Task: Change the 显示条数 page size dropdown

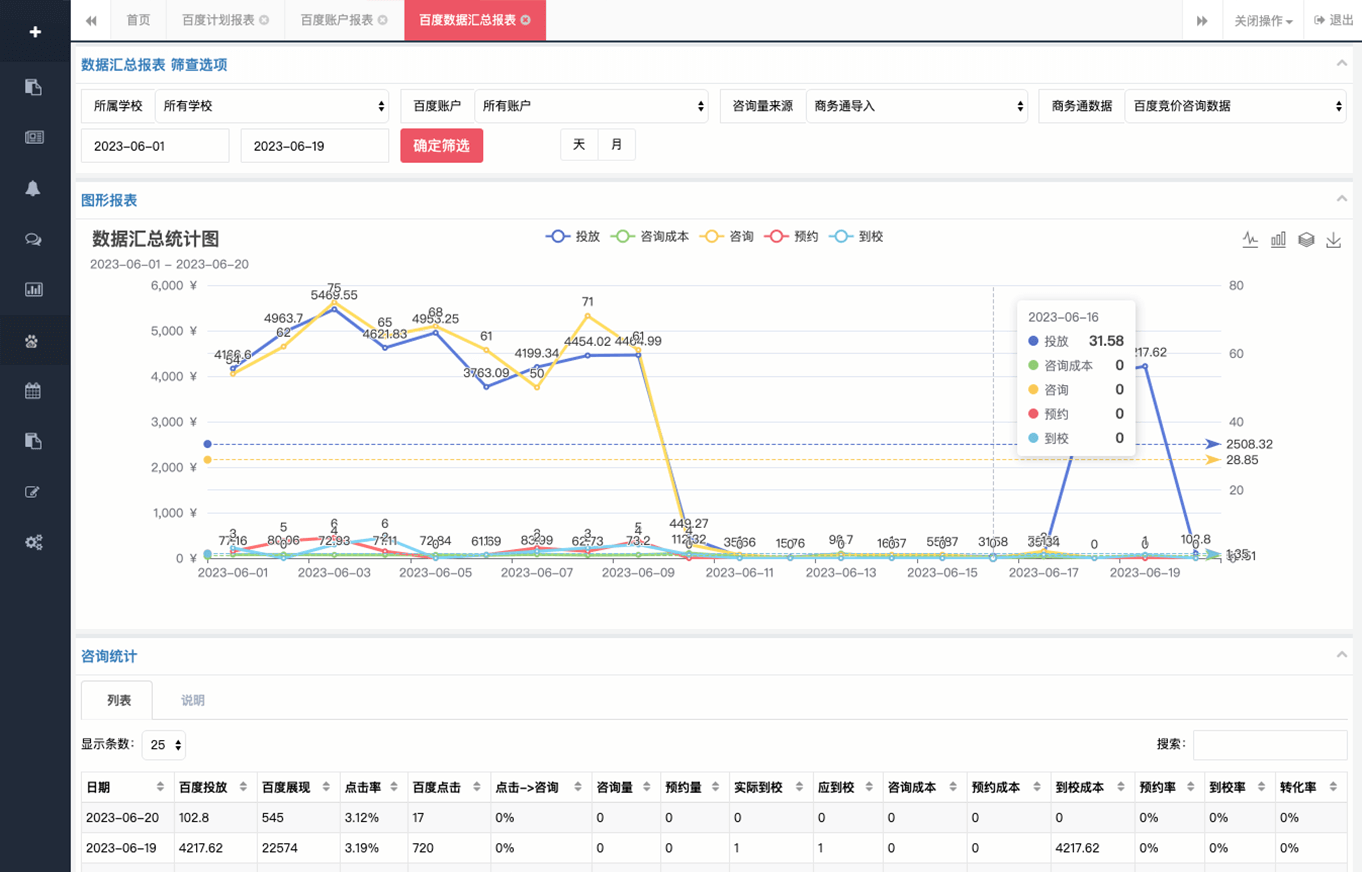Action: click(164, 745)
